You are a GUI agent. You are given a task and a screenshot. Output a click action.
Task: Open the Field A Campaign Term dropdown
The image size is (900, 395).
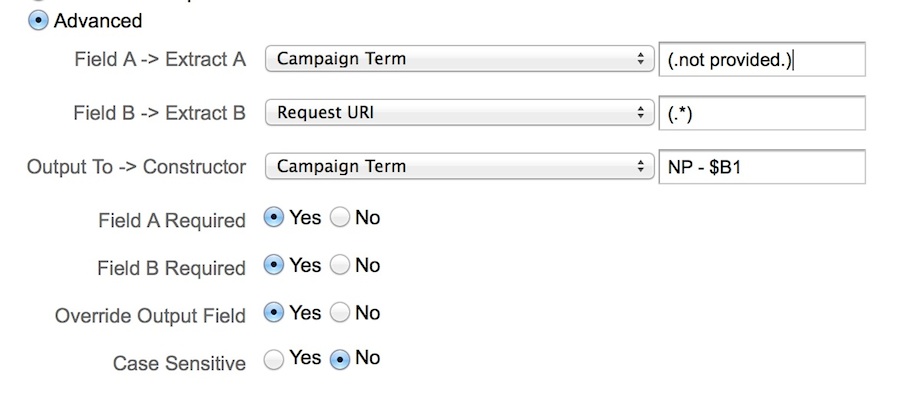pyautogui.click(x=459, y=59)
